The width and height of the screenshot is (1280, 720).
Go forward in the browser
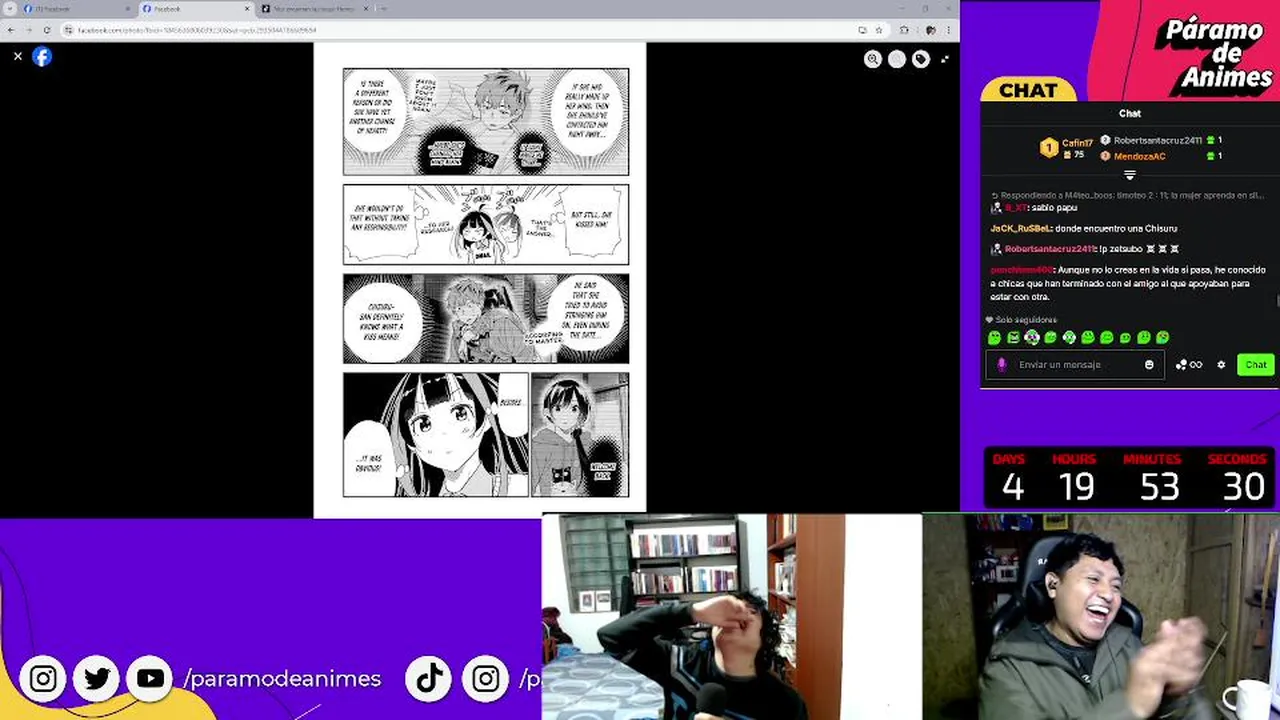pyautogui.click(x=28, y=30)
